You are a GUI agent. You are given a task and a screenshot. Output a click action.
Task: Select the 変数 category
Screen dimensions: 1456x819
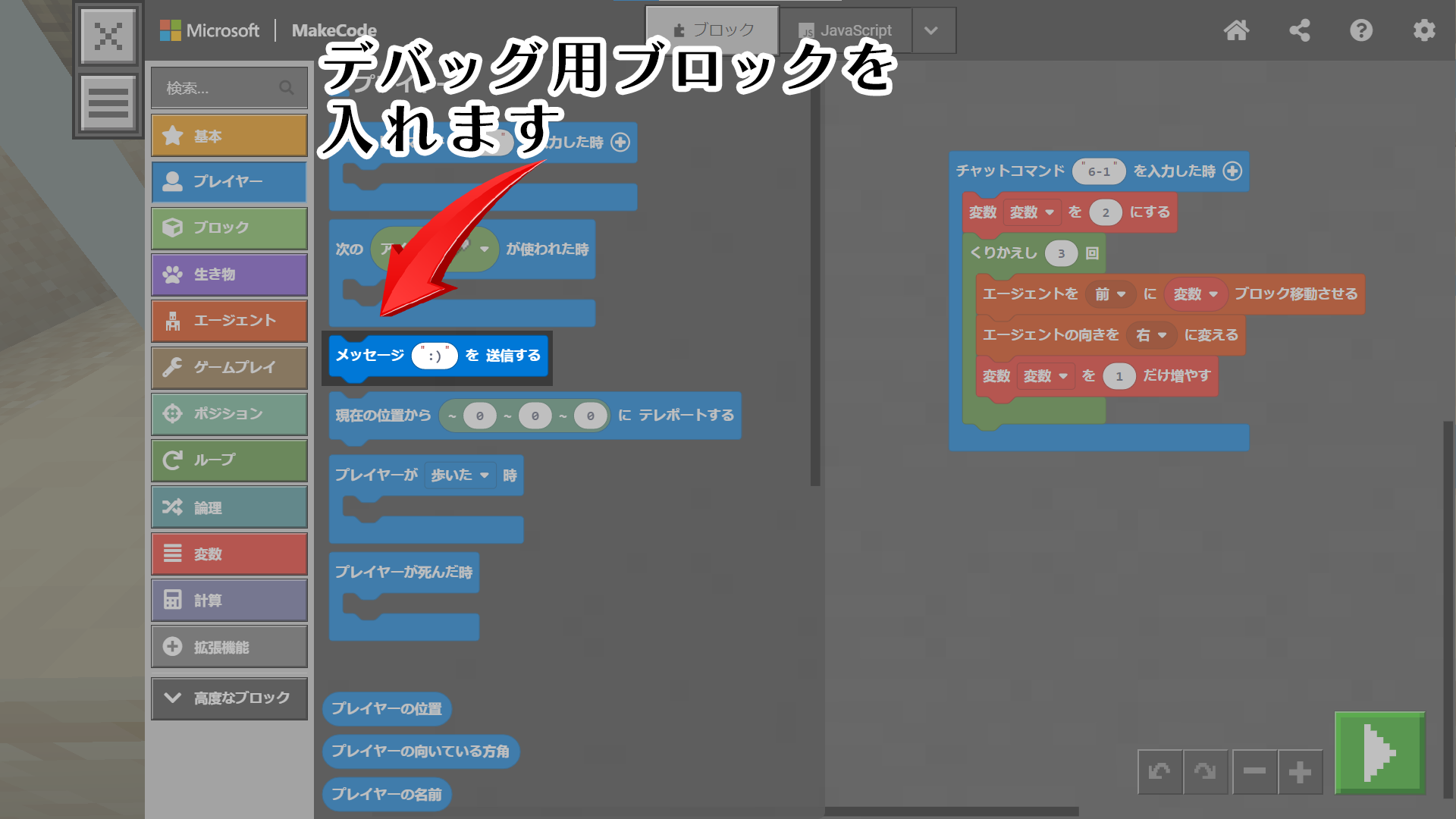[229, 554]
